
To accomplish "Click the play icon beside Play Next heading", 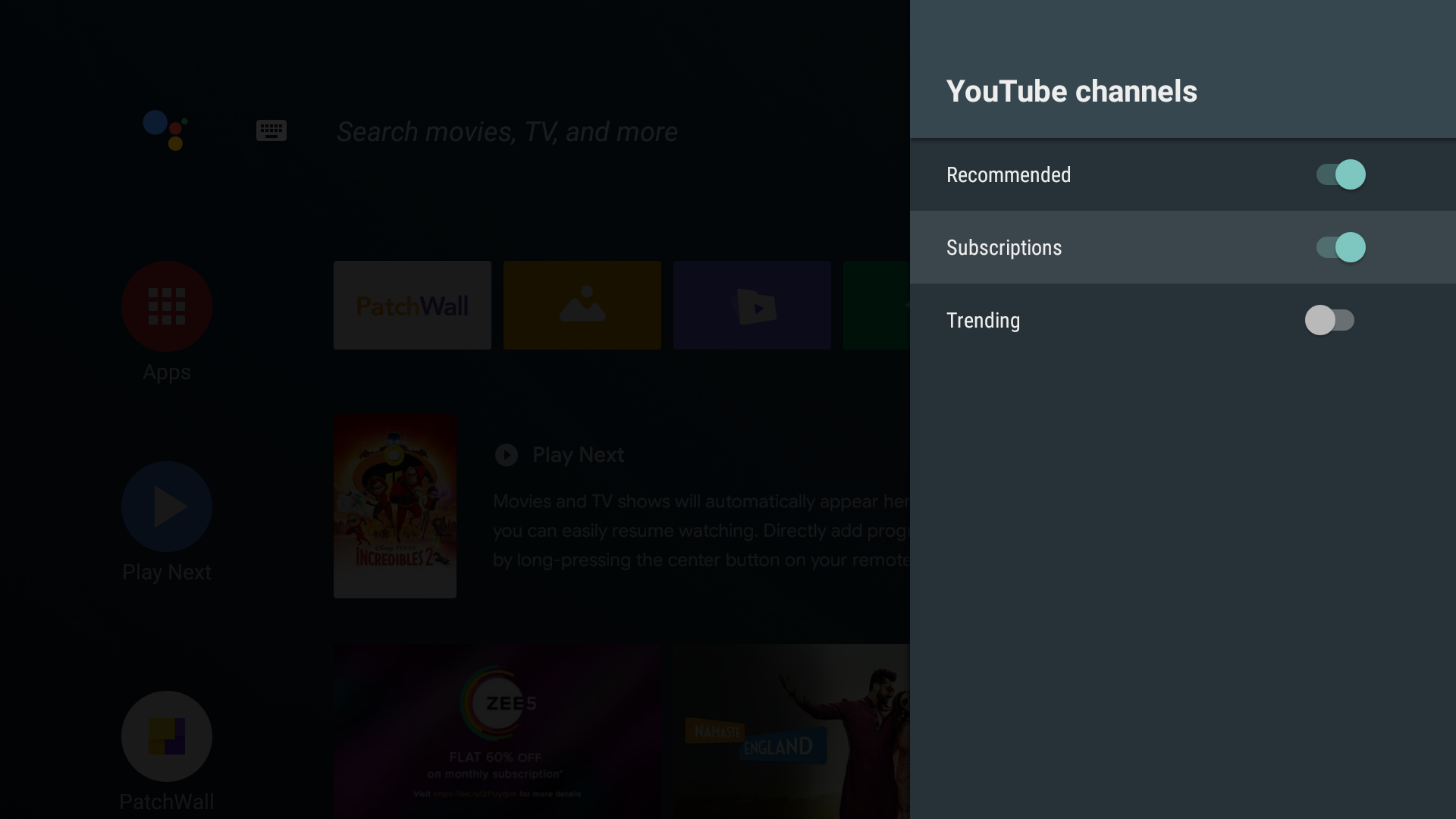I will 505,455.
